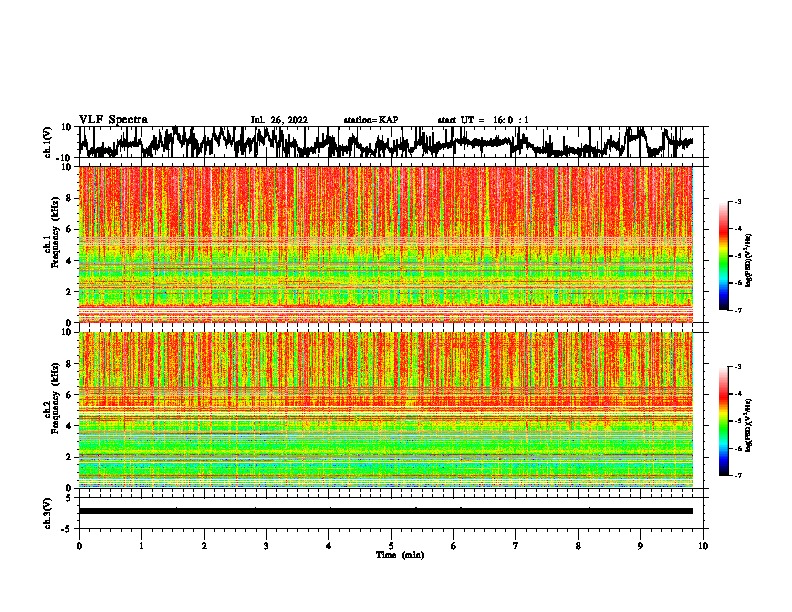Click the "5" tick on the Time axis
The height and width of the screenshot is (612, 792).
coord(391,546)
